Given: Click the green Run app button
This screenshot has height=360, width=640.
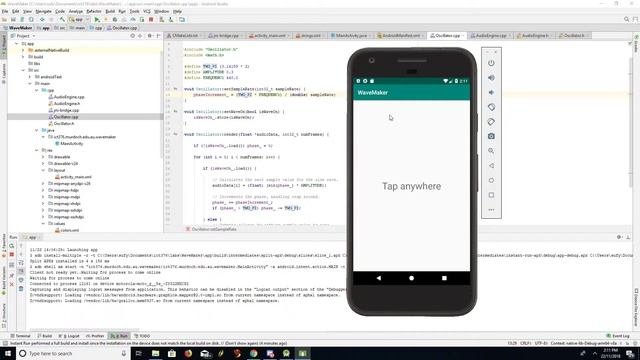Looking at the screenshot, I should coord(97,20).
